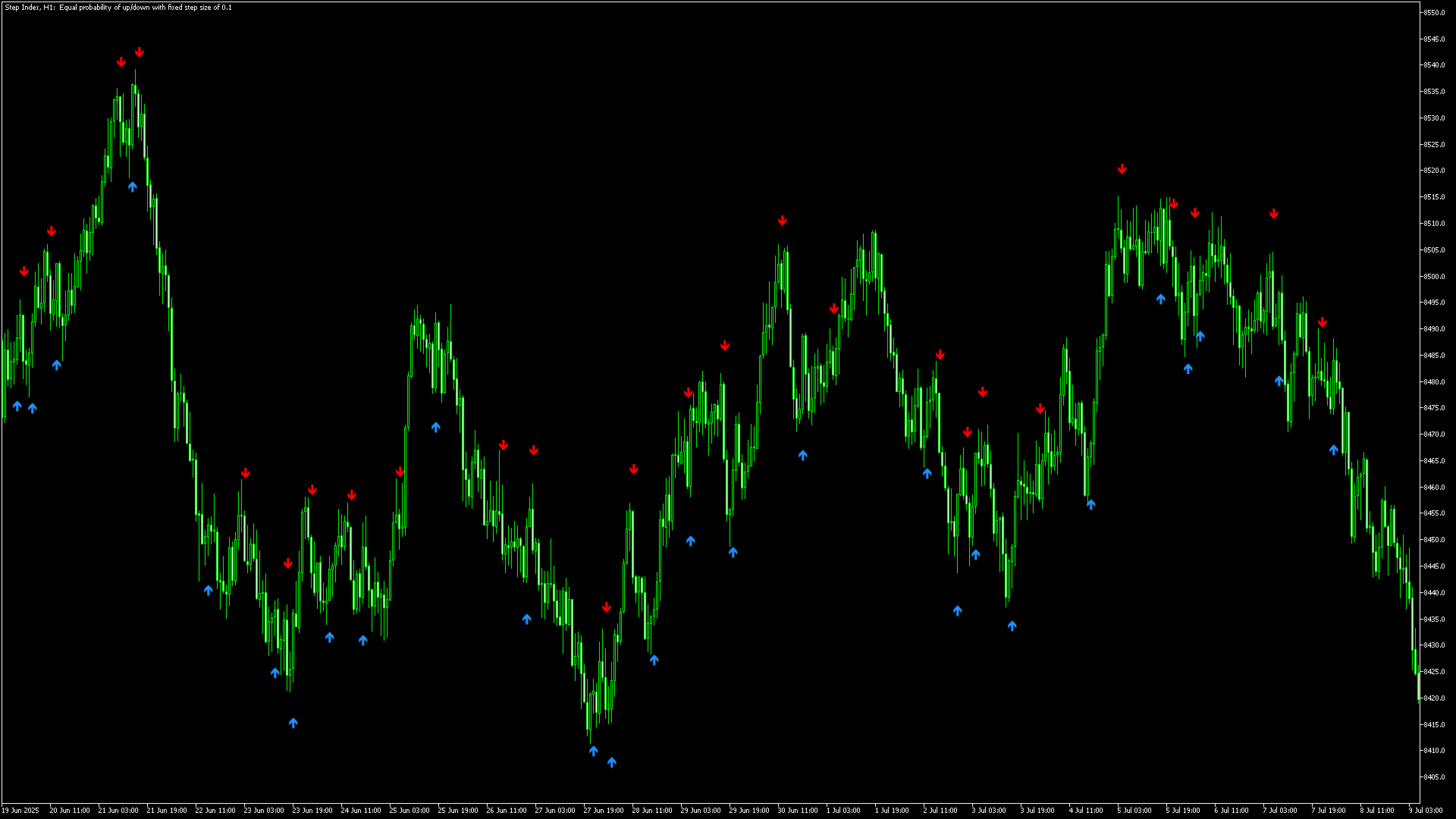
Task: Select the 9 Jul 03:00 time label
Action: point(1426,811)
